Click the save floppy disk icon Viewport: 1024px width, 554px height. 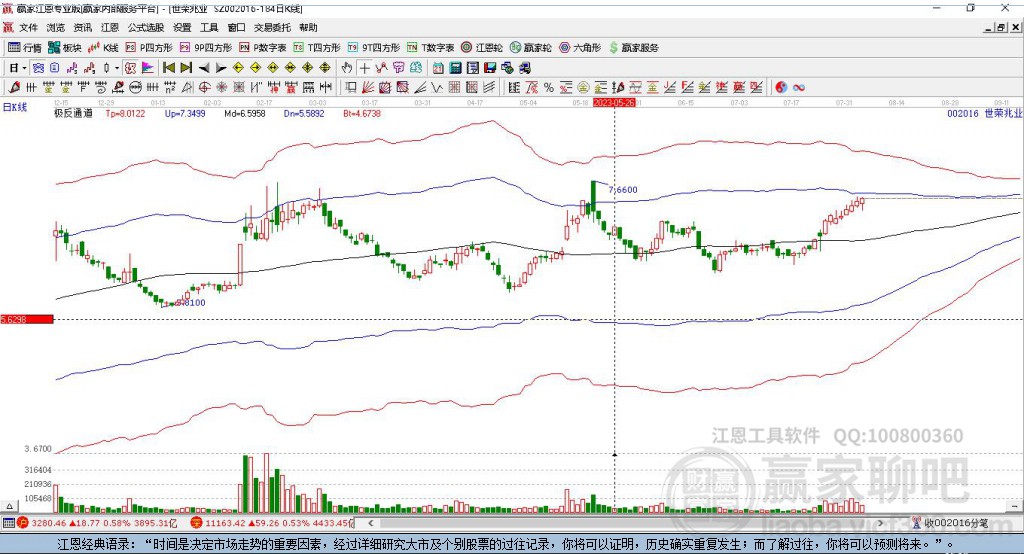coord(490,68)
